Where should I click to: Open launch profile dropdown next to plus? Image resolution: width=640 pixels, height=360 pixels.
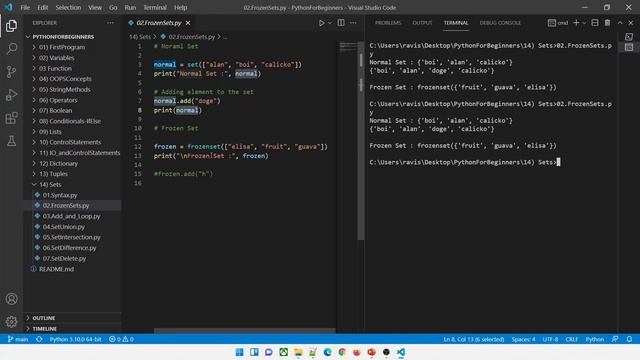pyautogui.click(x=584, y=23)
